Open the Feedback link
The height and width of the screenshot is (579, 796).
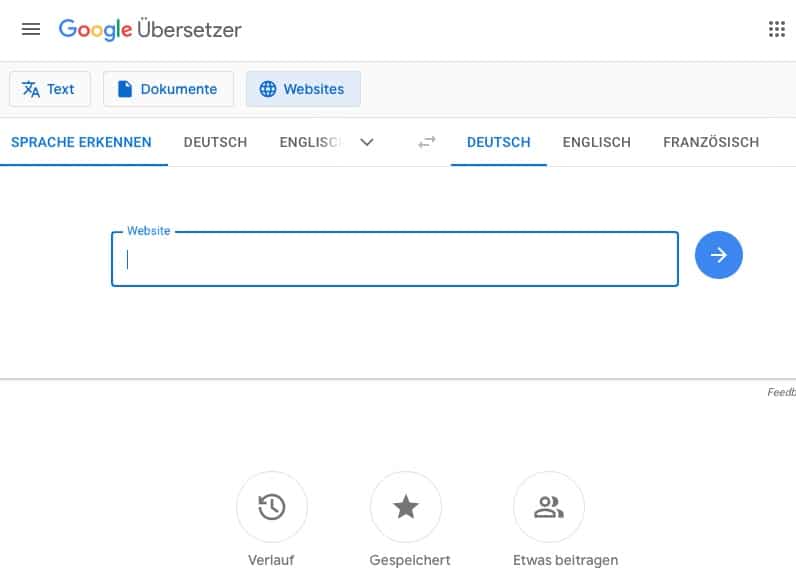[x=781, y=392]
